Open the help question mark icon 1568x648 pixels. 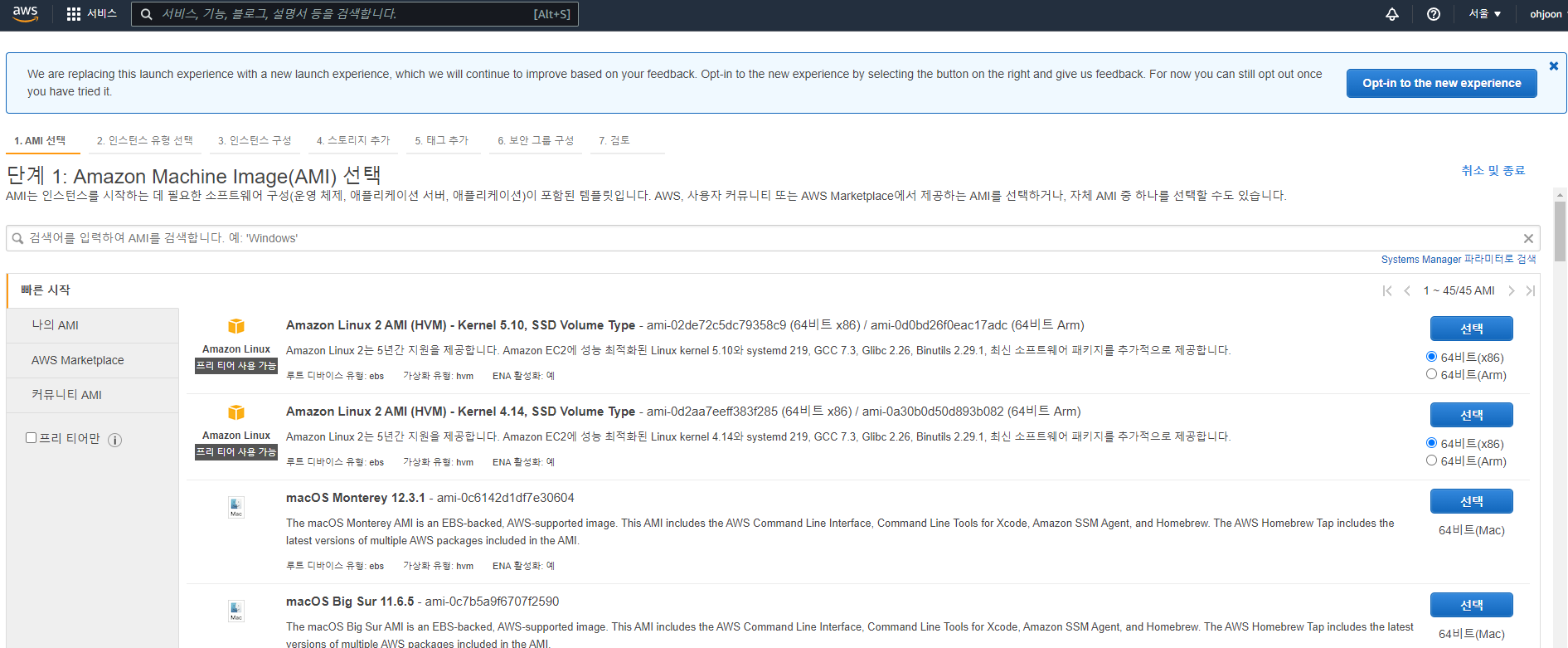coord(1434,14)
